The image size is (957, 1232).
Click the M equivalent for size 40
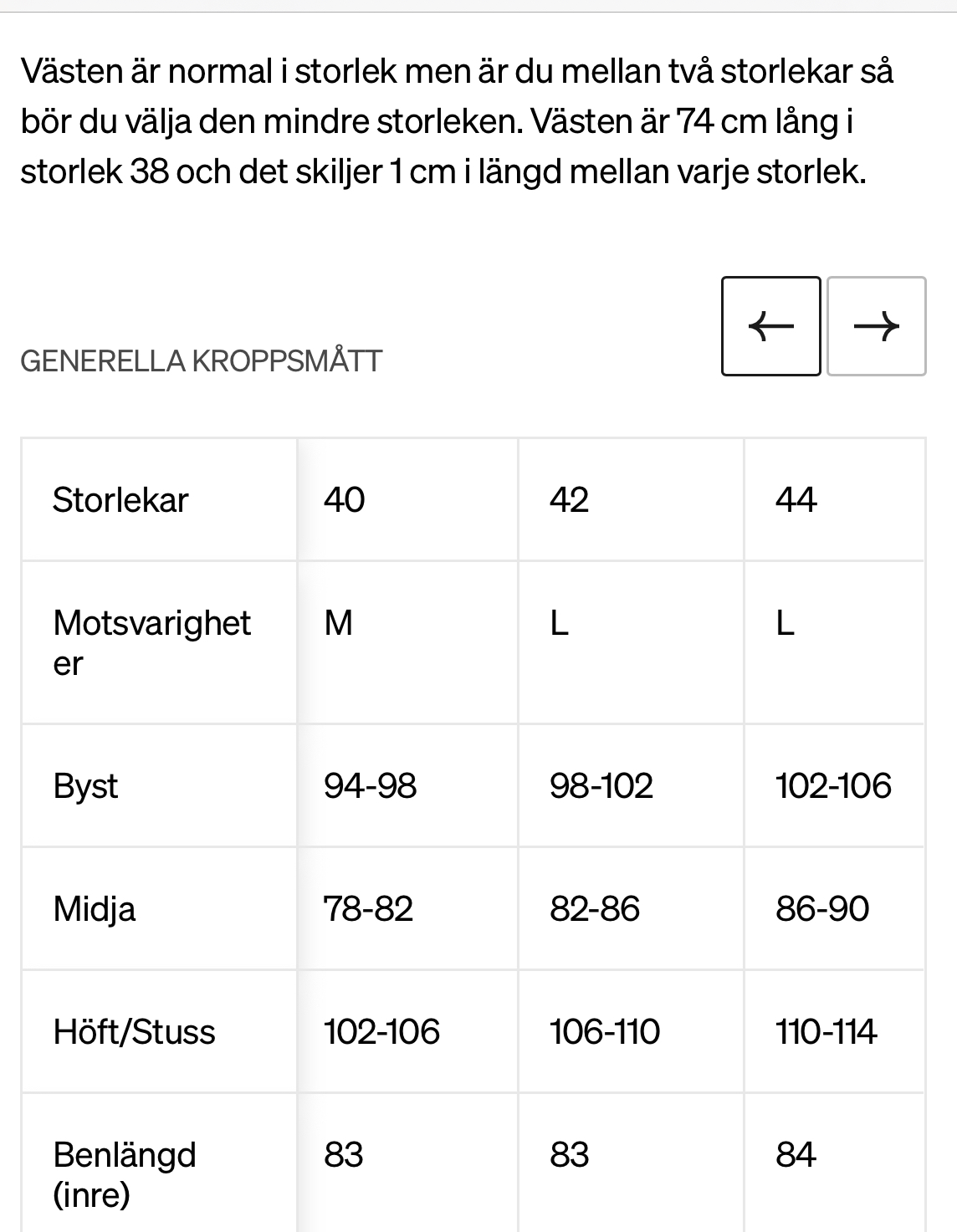338,623
